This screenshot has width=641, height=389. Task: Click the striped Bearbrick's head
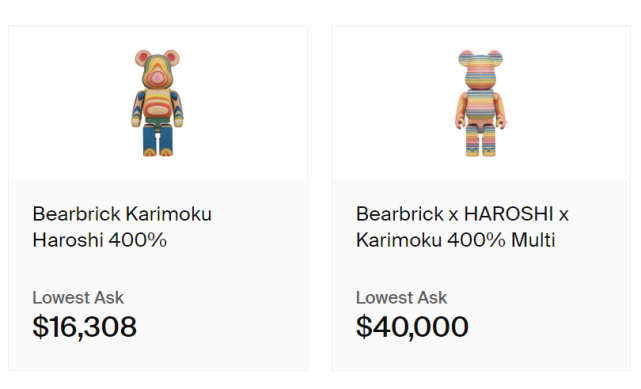click(481, 69)
